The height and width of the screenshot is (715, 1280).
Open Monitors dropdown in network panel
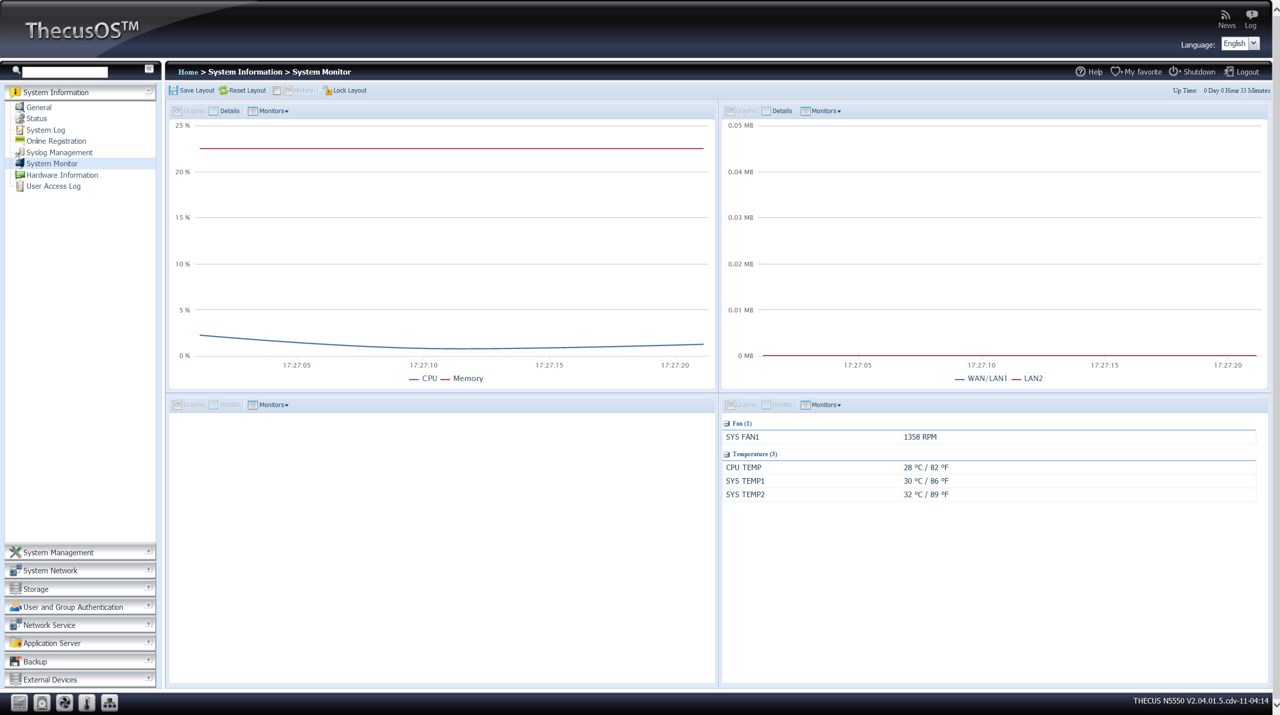pos(821,111)
